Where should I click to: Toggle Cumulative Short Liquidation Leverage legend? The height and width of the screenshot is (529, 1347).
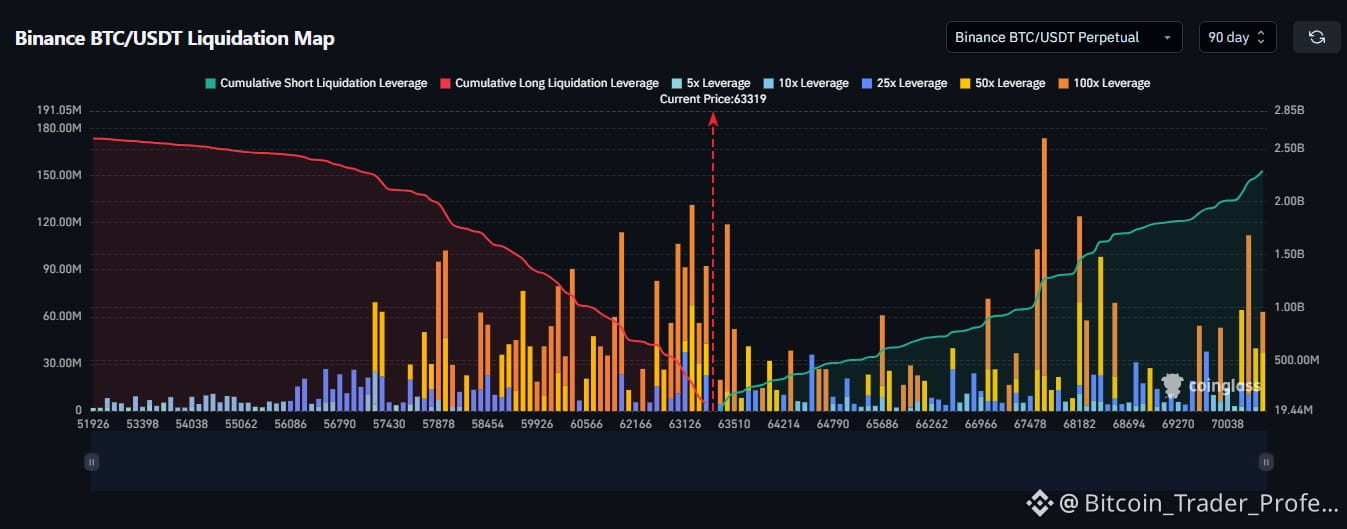(x=315, y=83)
